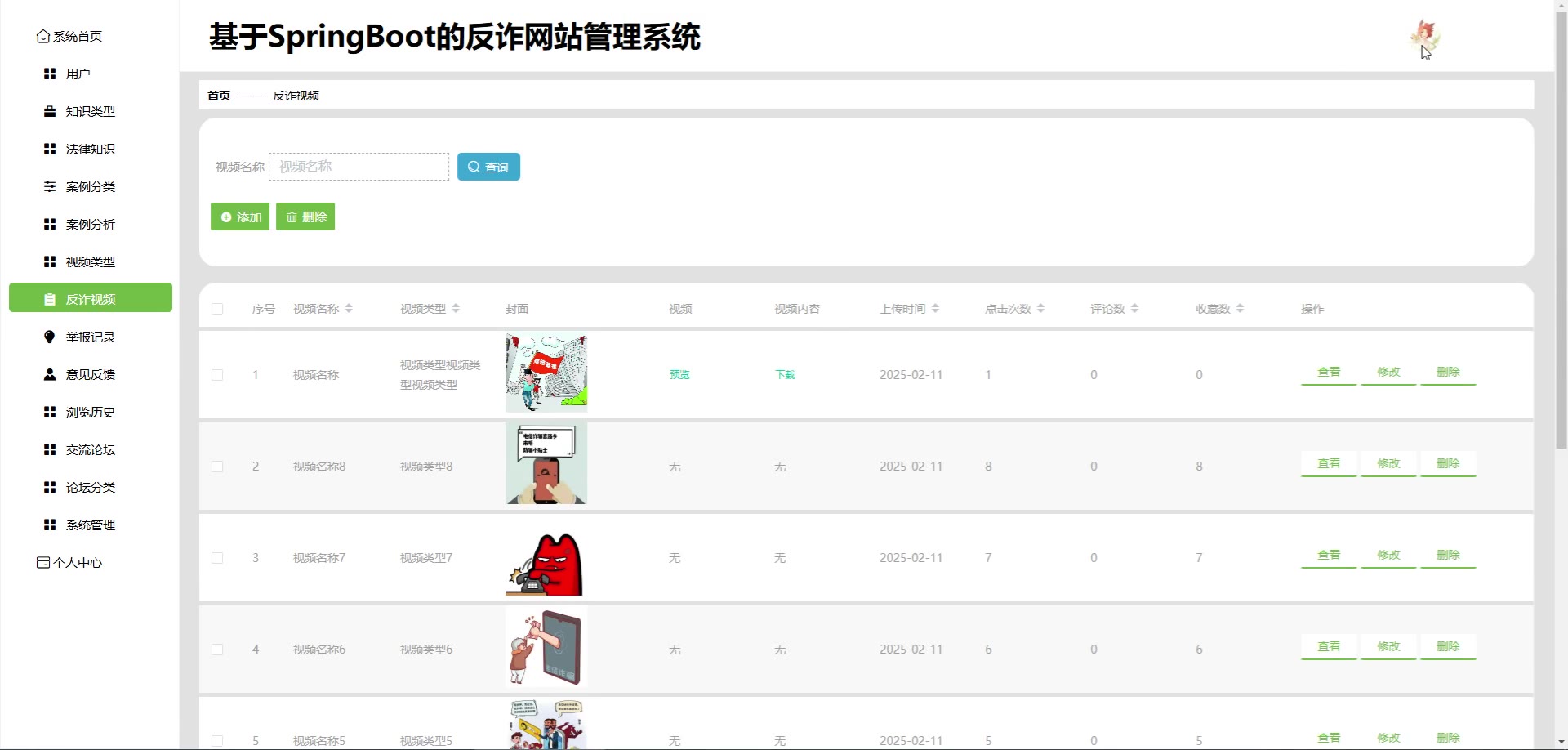Sort table by 收藏数 column arrows
This screenshot has height=750, width=1568.
point(1240,309)
